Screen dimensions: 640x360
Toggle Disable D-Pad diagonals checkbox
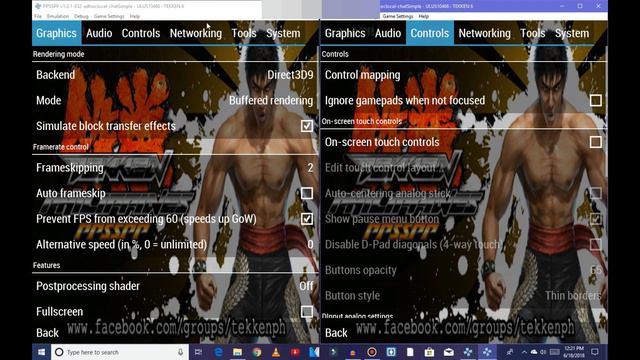[x=596, y=244]
